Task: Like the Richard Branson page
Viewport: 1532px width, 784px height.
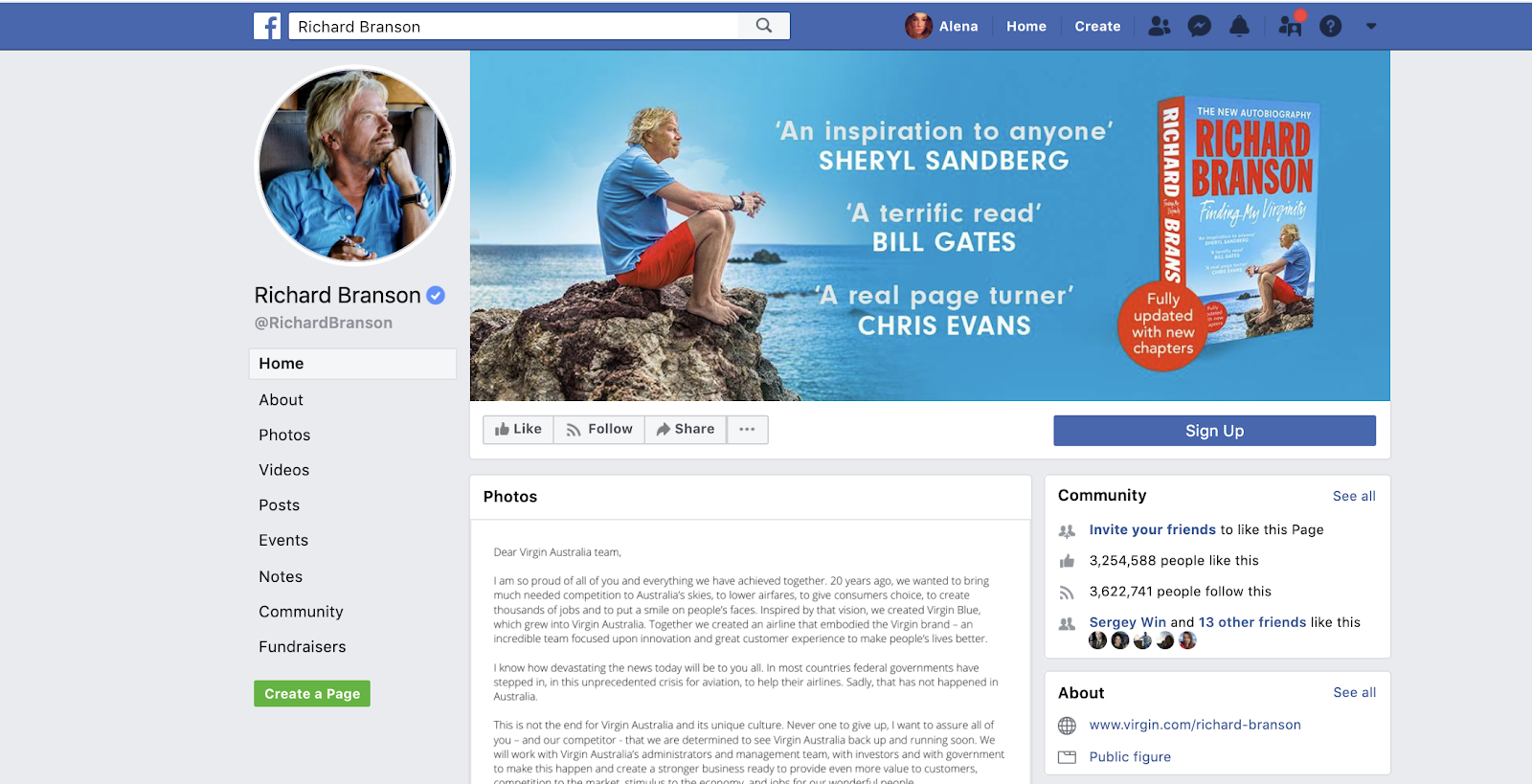Action: pyautogui.click(x=518, y=429)
